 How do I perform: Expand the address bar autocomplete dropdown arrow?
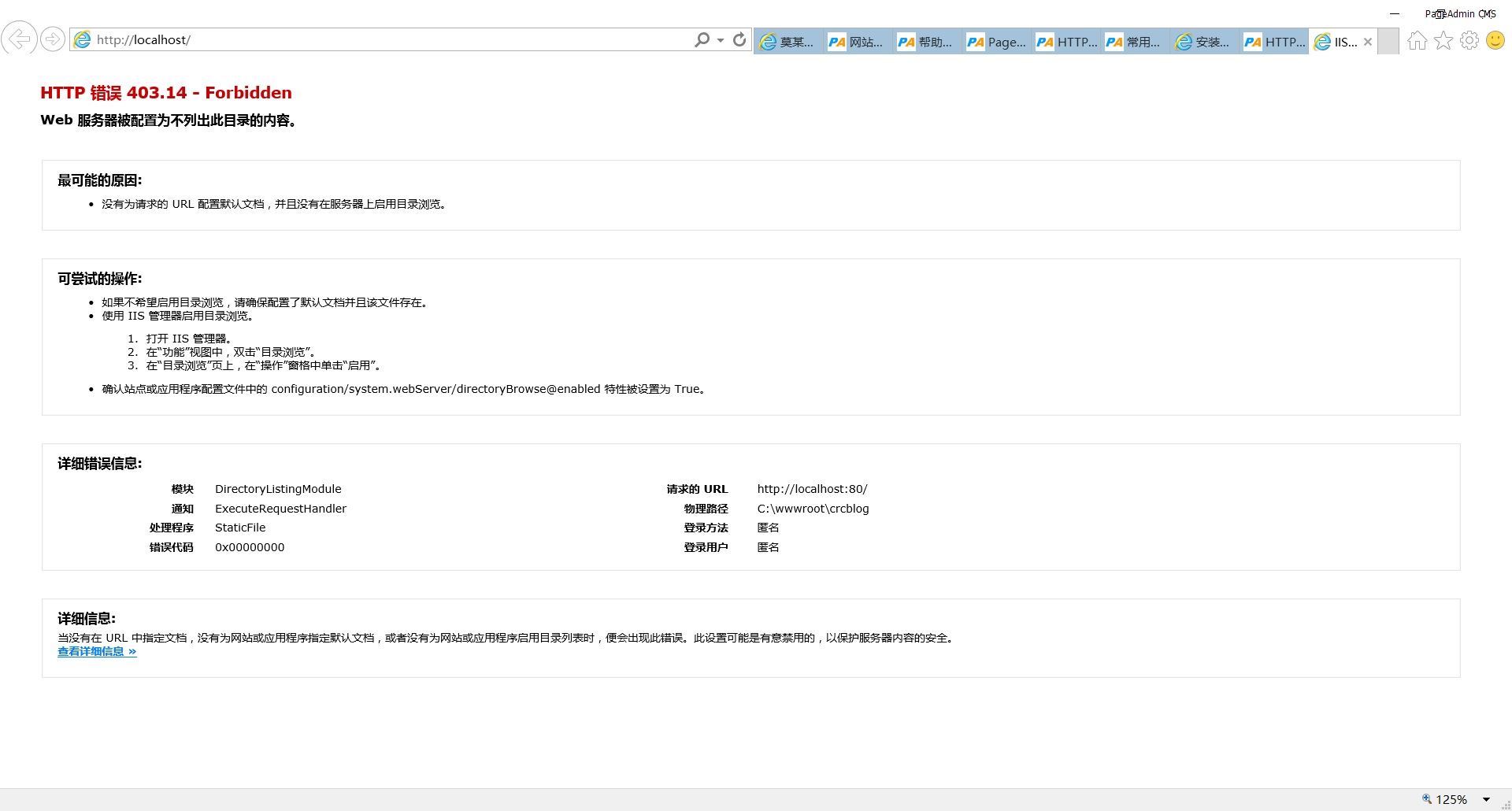tap(721, 40)
